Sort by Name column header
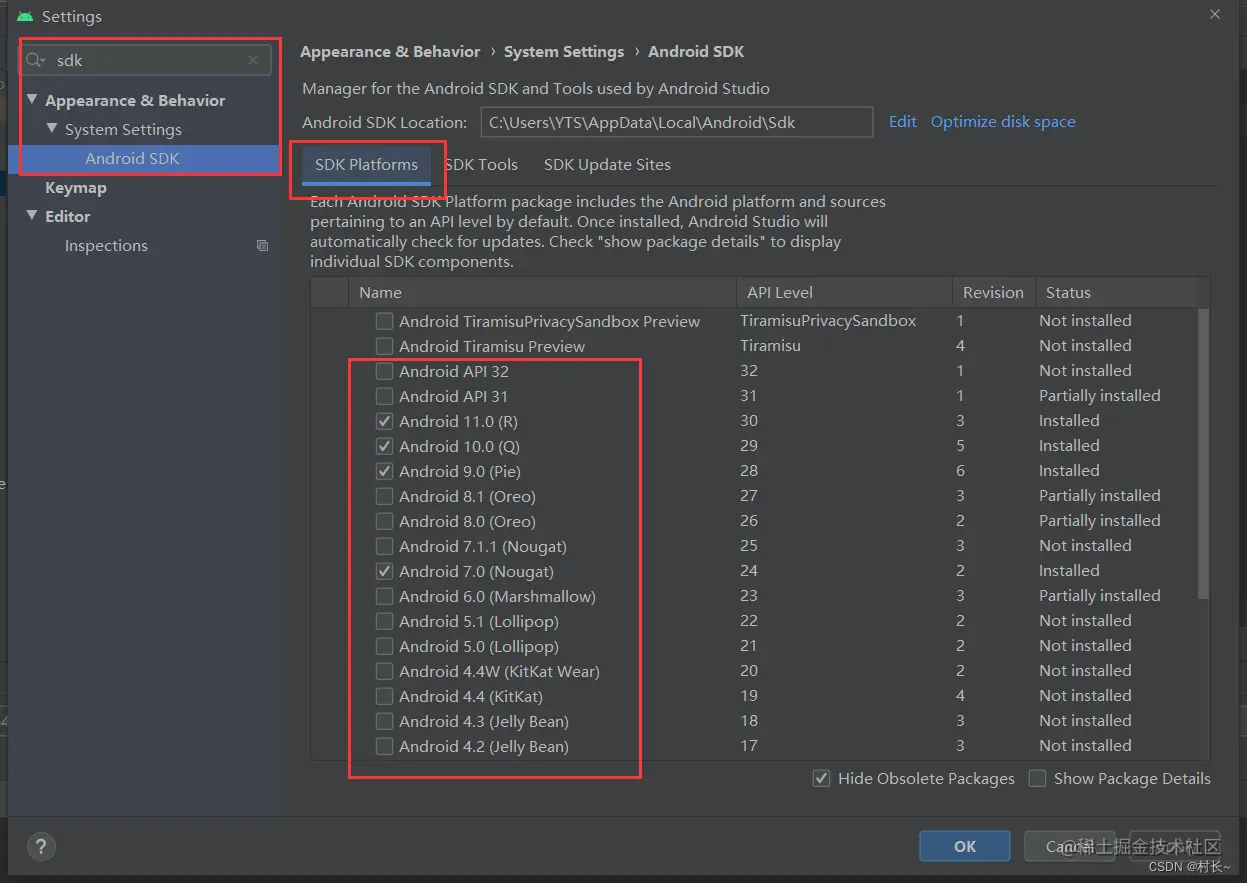This screenshot has height=883, width=1247. coord(541,293)
